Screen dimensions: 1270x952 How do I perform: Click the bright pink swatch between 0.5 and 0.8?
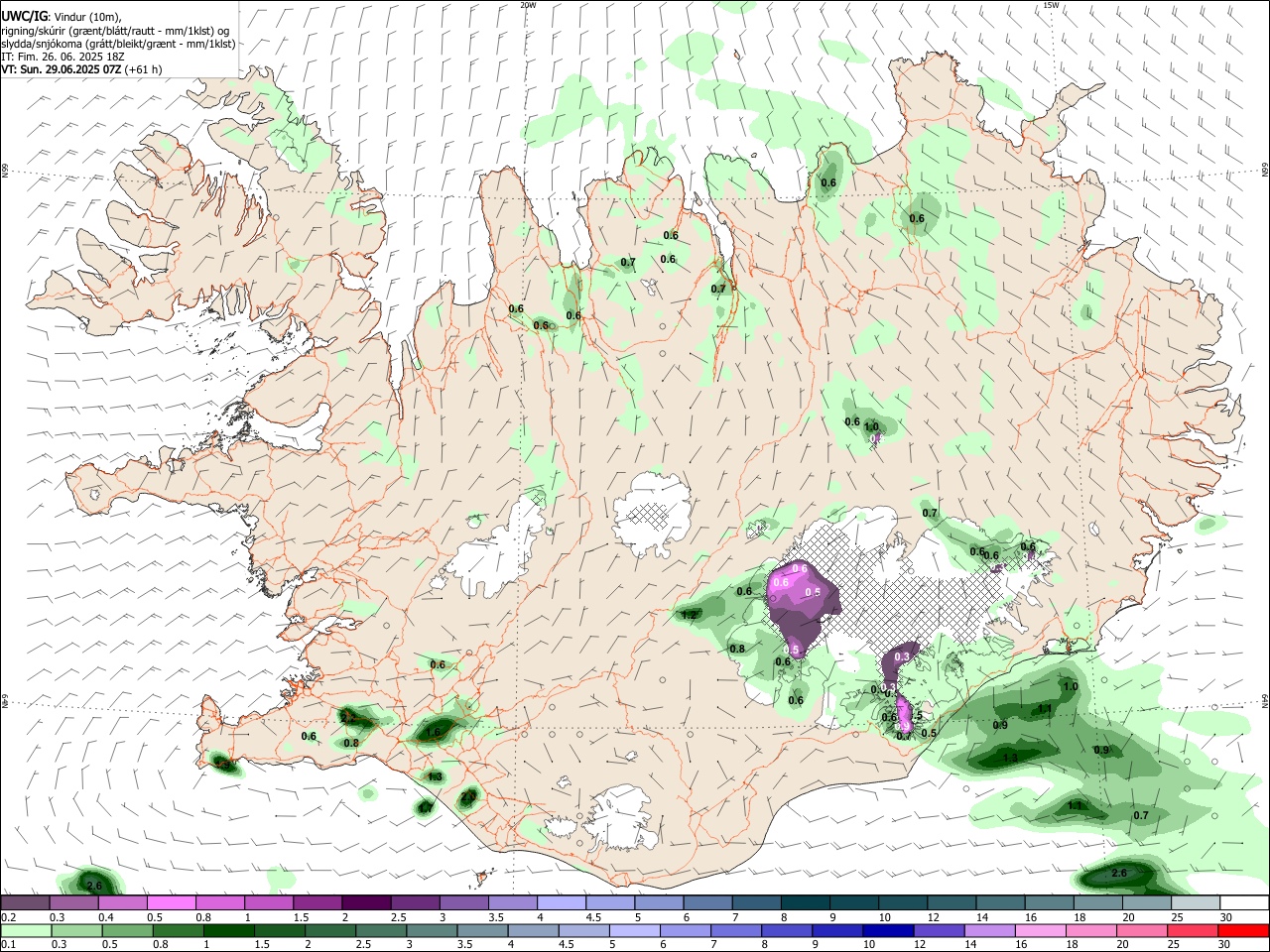[171, 903]
